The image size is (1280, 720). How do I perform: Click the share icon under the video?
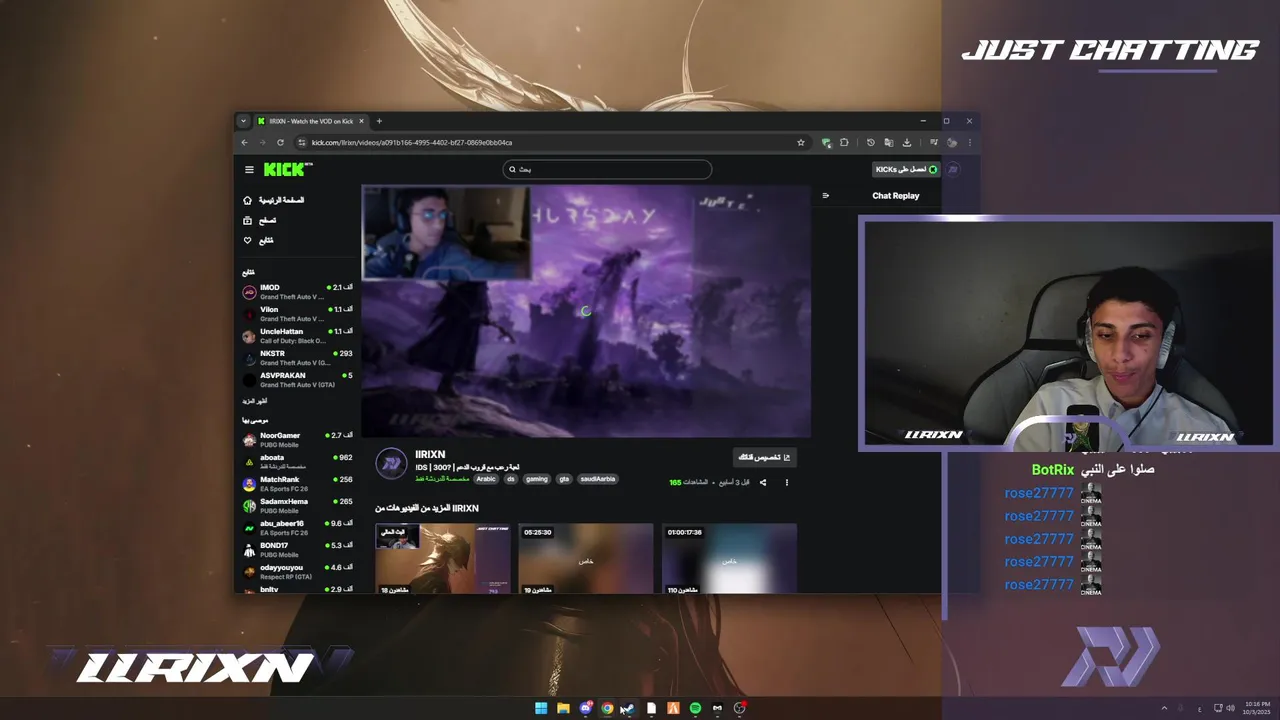[763, 483]
